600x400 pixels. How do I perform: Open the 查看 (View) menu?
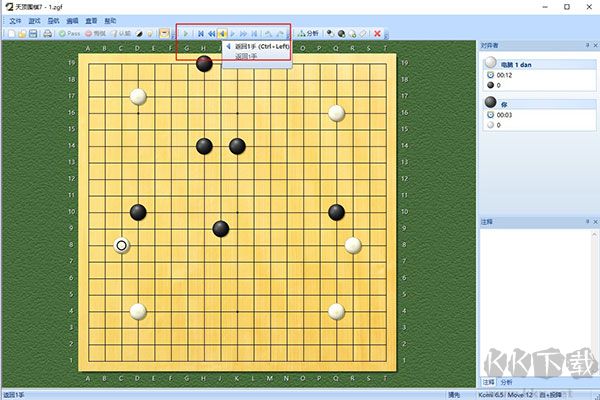point(91,21)
